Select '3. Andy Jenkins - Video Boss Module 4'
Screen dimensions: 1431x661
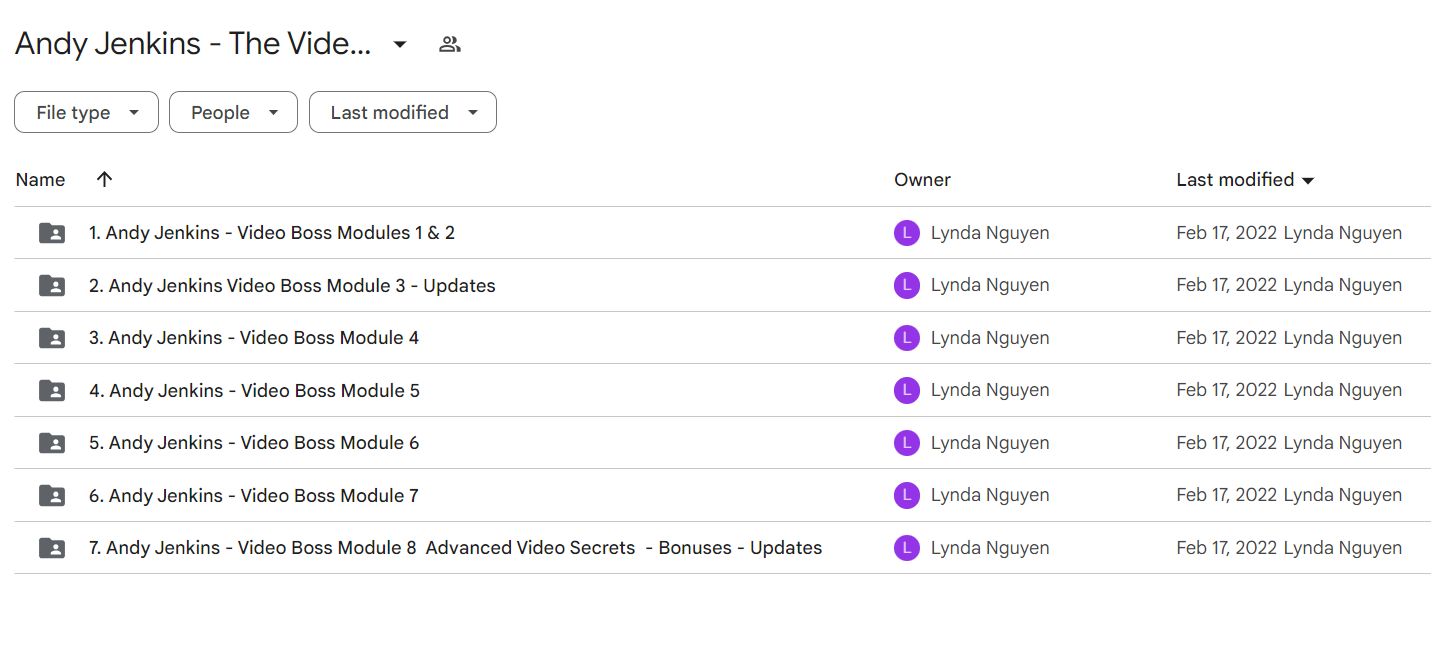coord(254,338)
